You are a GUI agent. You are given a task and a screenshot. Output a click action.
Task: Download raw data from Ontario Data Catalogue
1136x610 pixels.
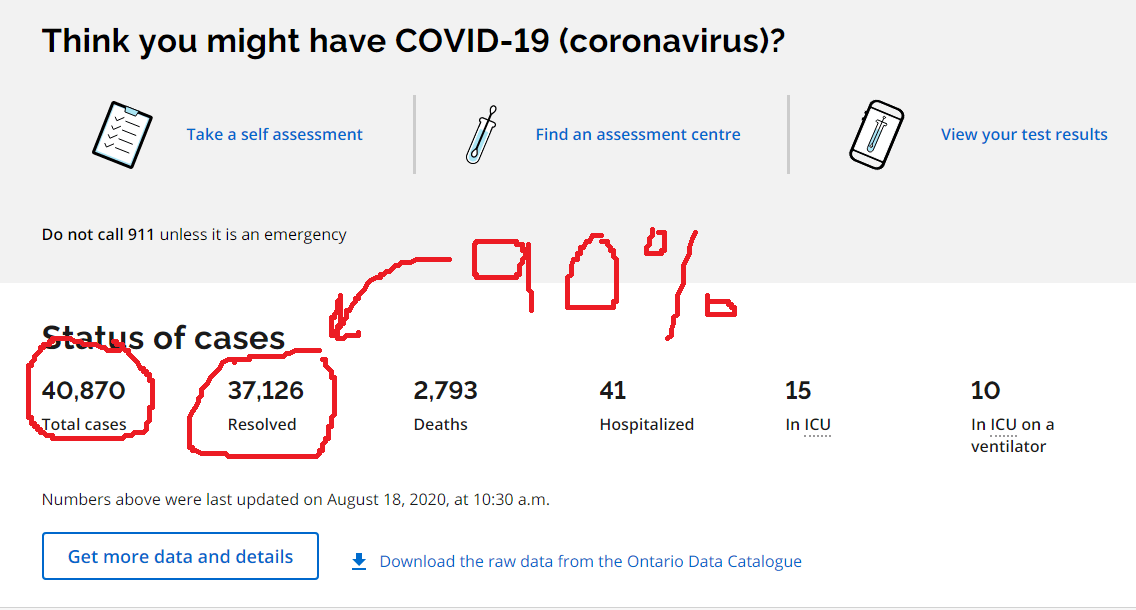pos(590,561)
